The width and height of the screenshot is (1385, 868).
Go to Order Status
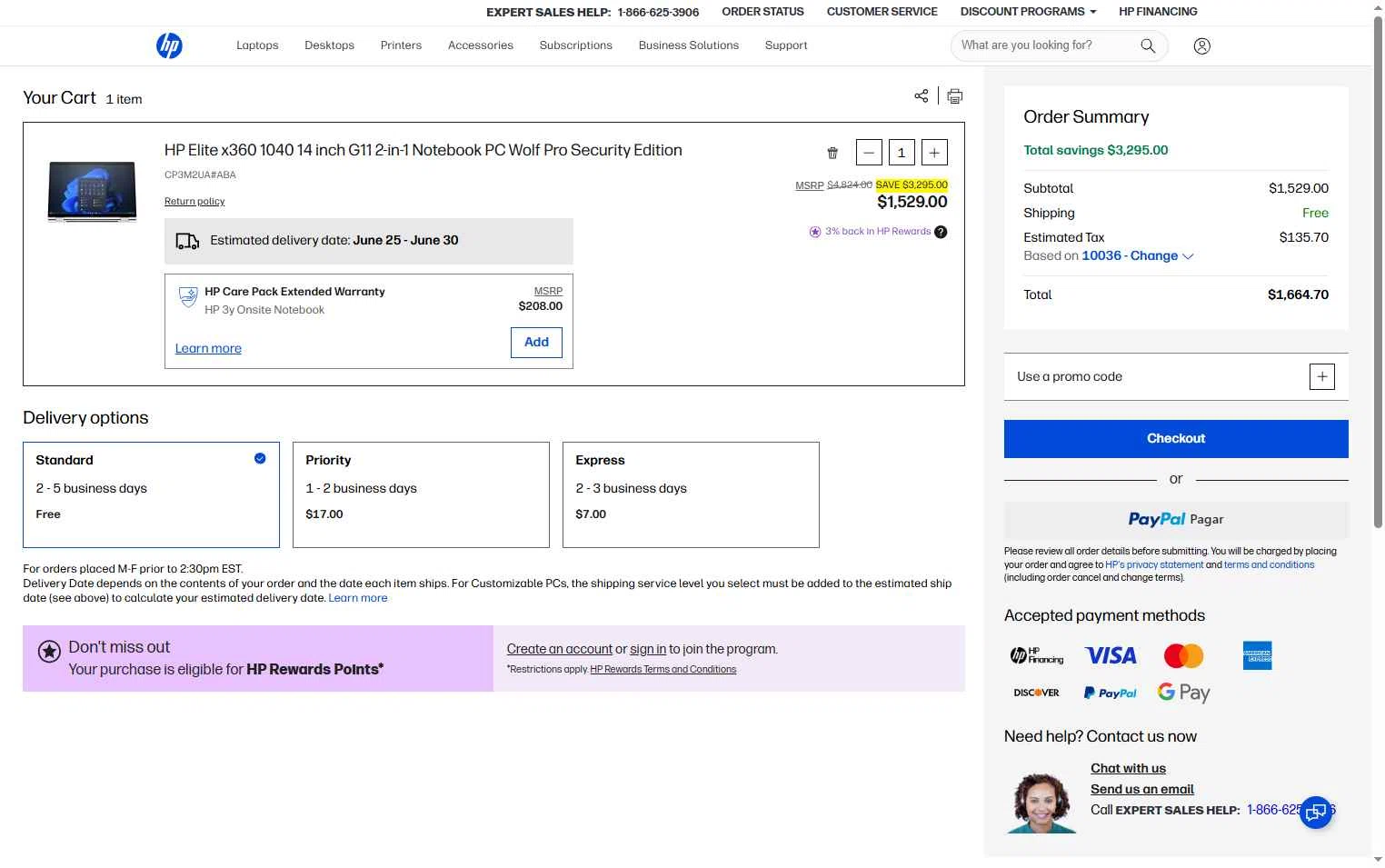click(x=762, y=12)
